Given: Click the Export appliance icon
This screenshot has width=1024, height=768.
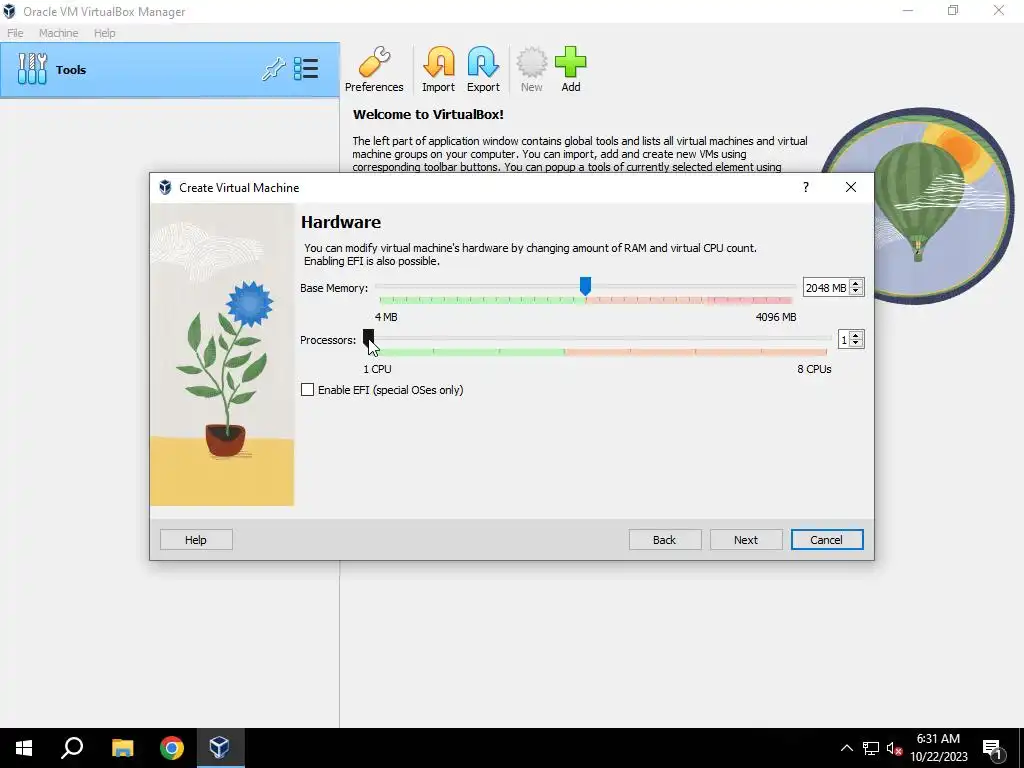Looking at the screenshot, I should [483, 70].
